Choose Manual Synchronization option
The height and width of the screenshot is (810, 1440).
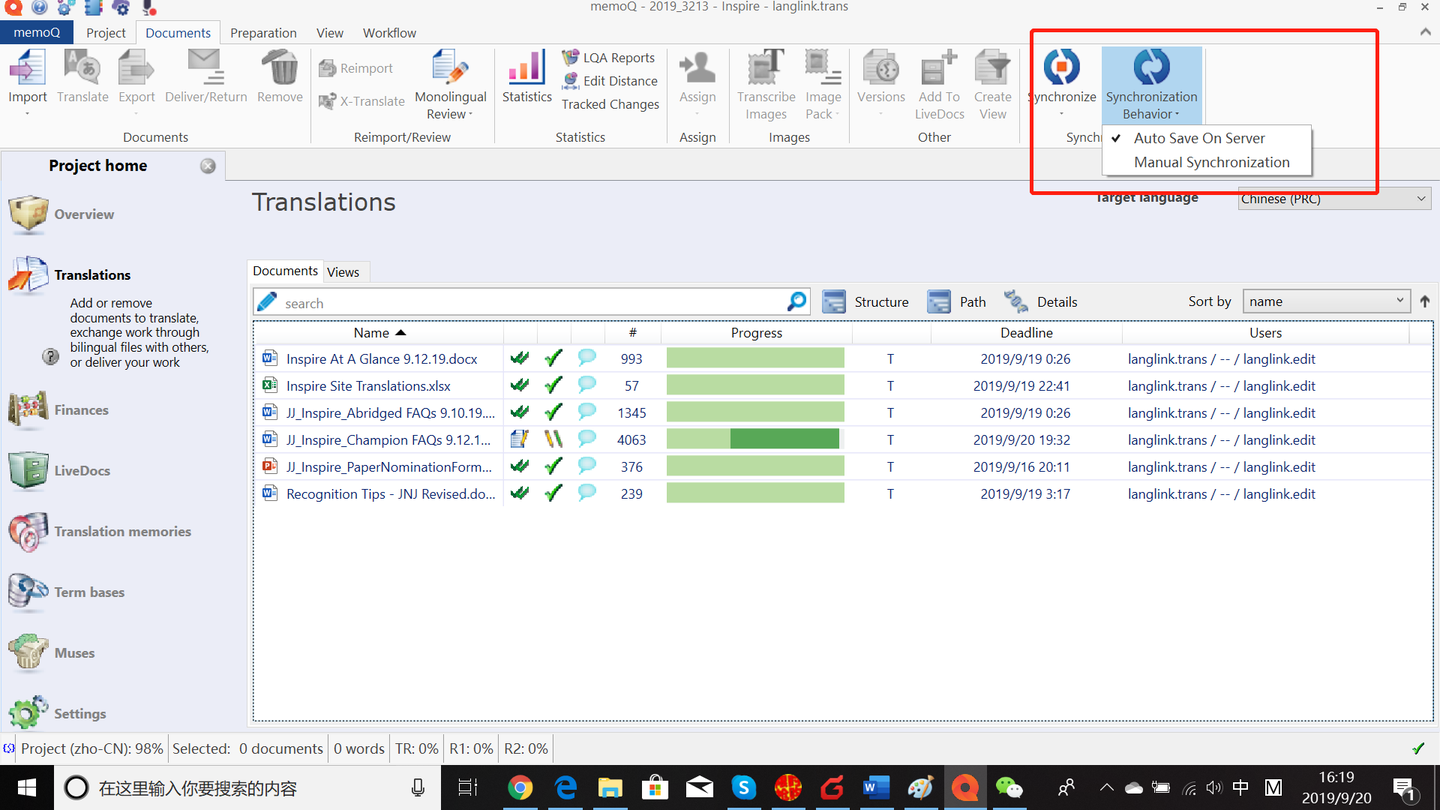(1211, 162)
